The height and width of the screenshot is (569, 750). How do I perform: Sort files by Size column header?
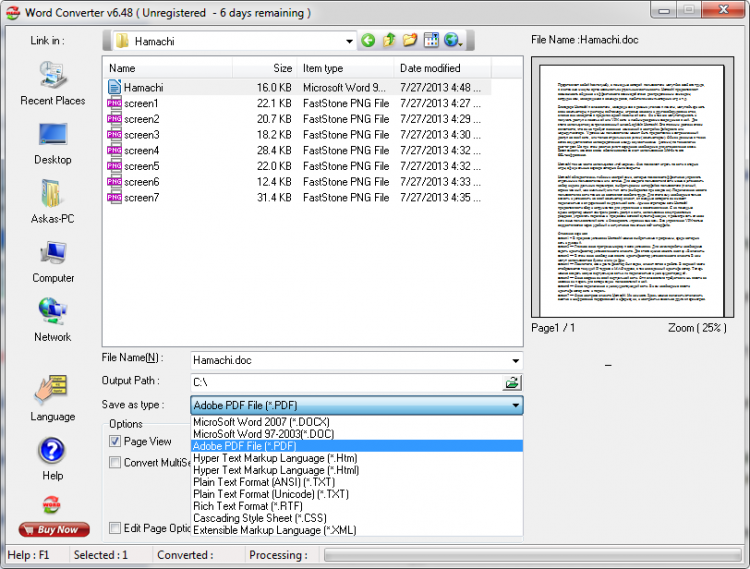(x=265, y=68)
